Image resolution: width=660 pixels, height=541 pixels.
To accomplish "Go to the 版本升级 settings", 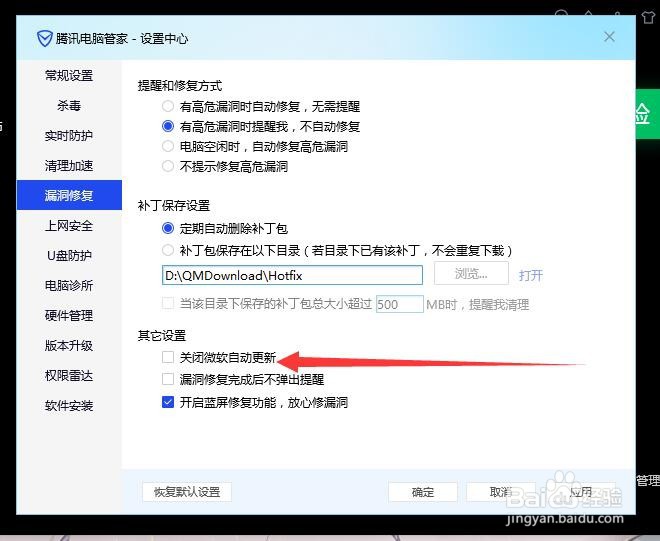I will [69, 346].
